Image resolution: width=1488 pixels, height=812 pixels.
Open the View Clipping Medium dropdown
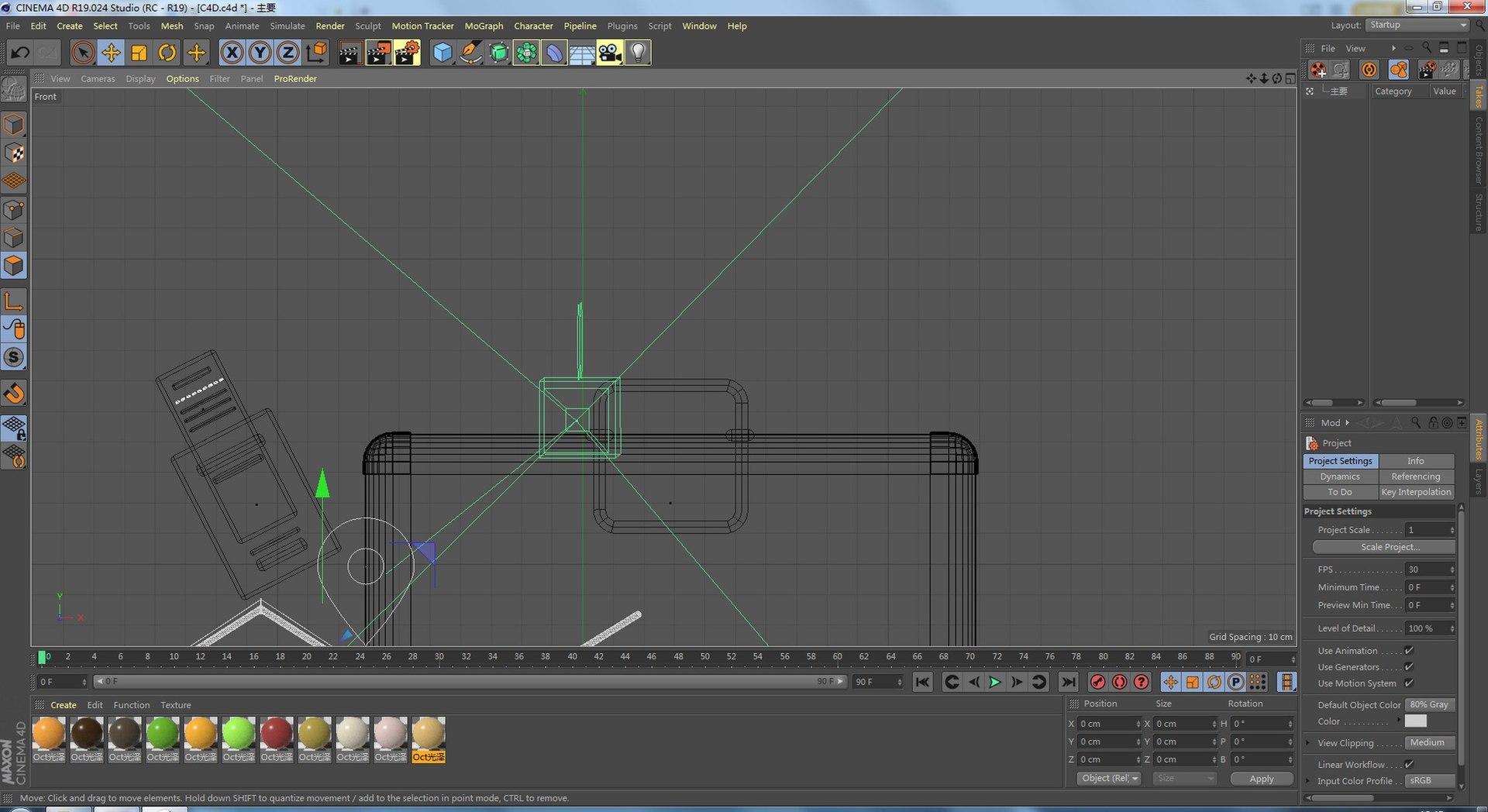coord(1430,743)
